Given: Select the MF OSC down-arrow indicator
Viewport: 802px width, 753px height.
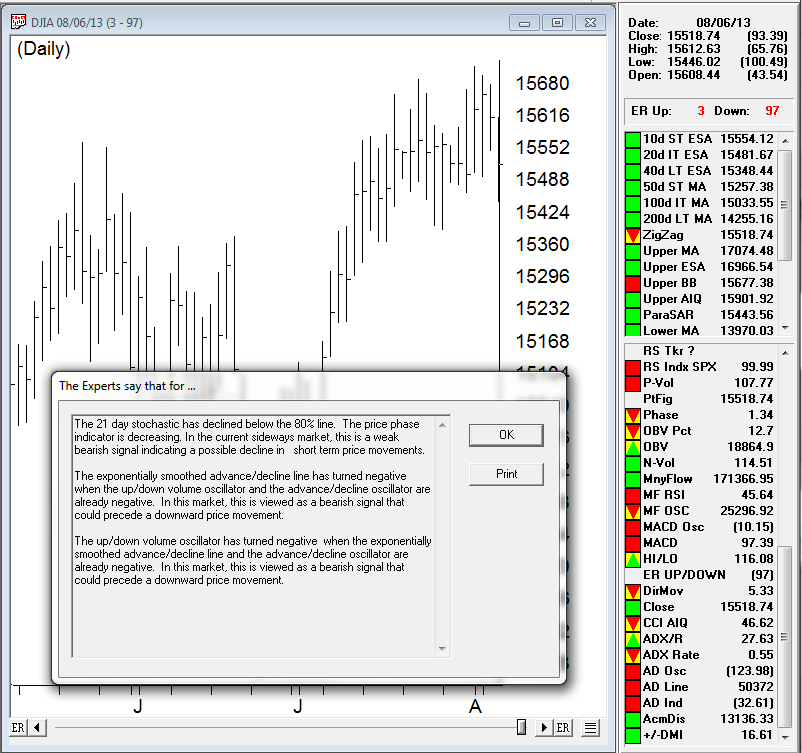Looking at the screenshot, I should [633, 511].
